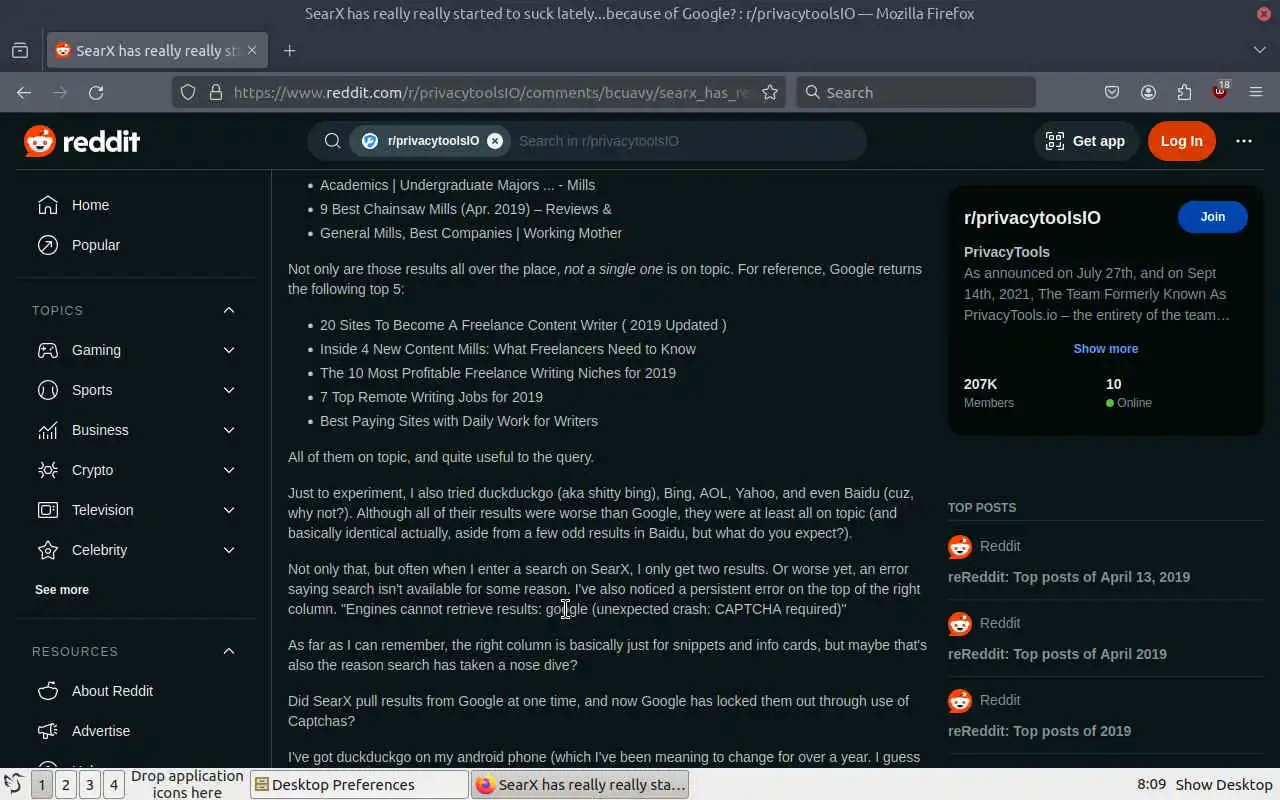Open the three-dot Reddit options menu

(1244, 141)
